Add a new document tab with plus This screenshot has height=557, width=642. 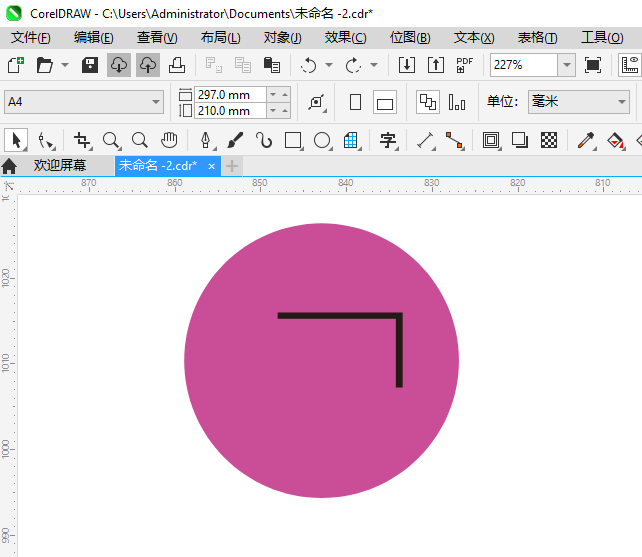coord(232,166)
